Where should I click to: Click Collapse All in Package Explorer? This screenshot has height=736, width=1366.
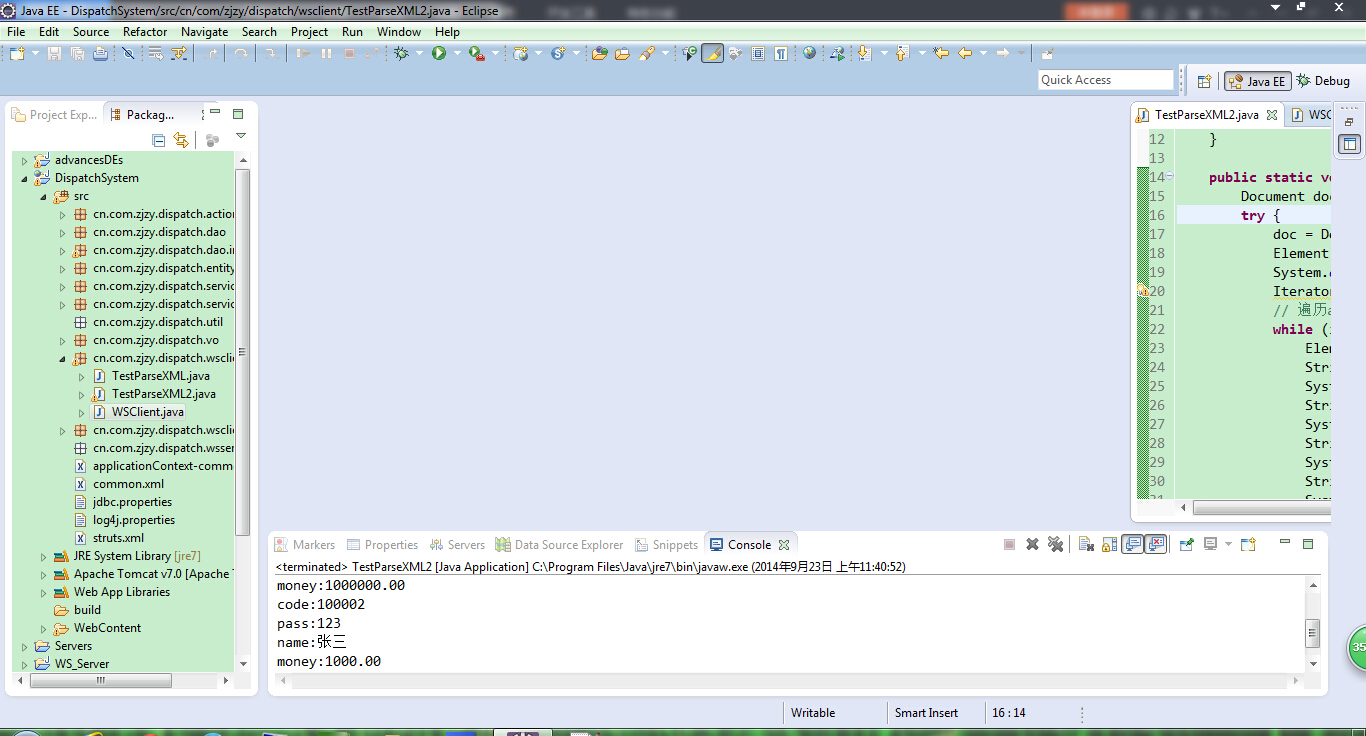(x=158, y=141)
